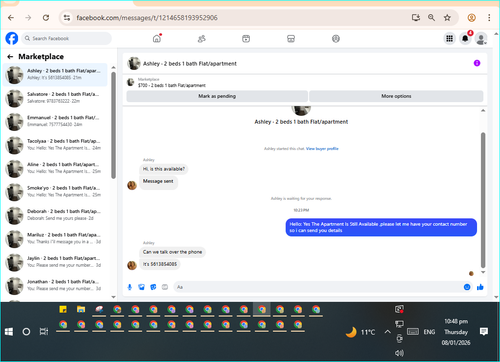
Task: Open File Explorer from taskbar
Action: [81, 310]
